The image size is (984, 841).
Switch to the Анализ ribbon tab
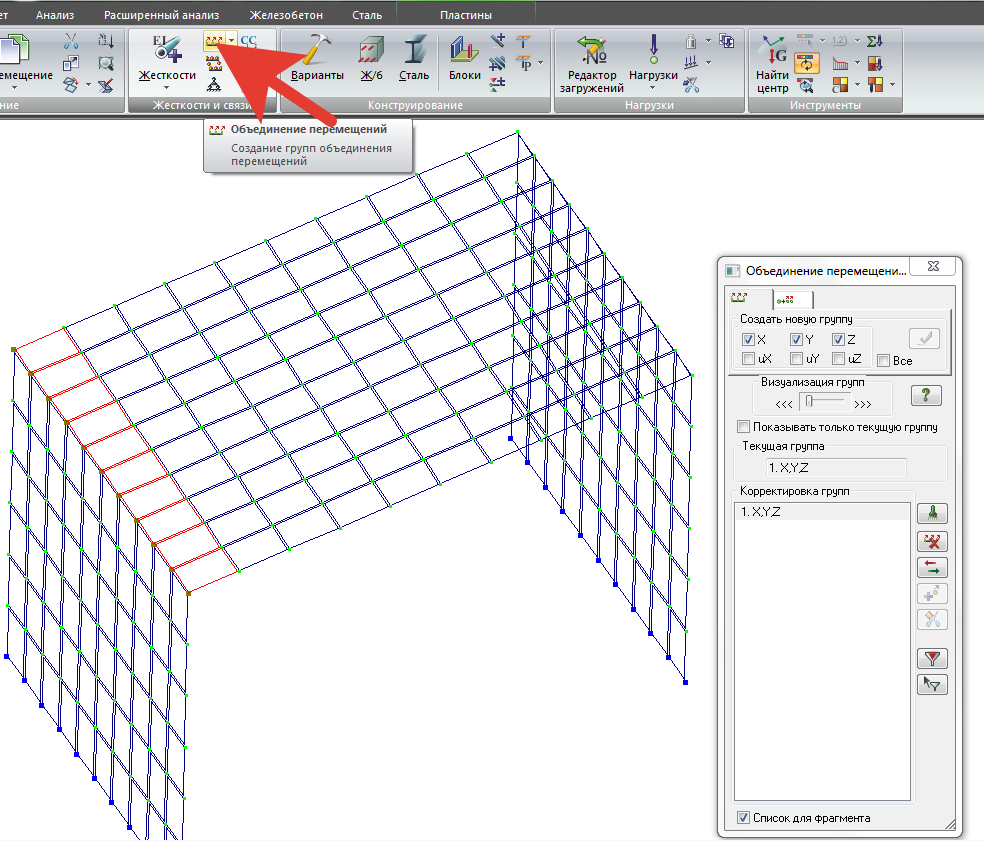pos(55,15)
